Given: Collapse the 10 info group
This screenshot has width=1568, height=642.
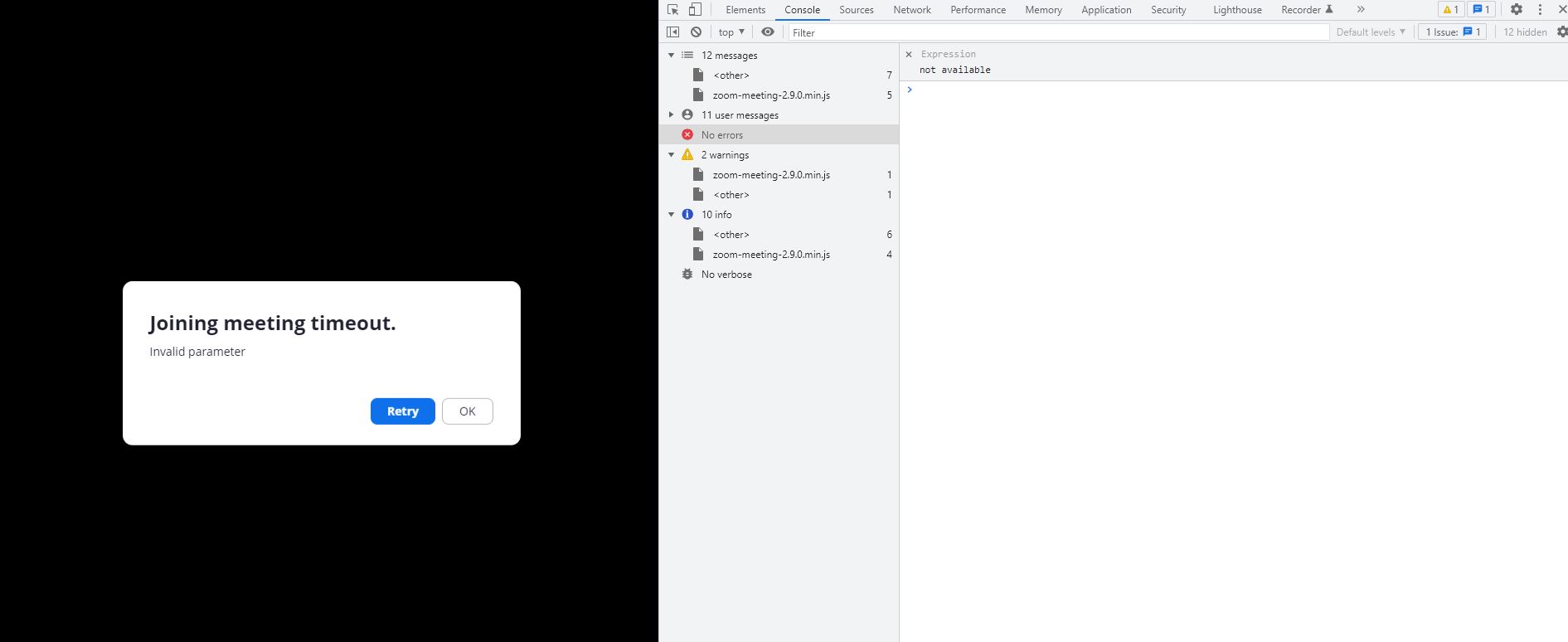Looking at the screenshot, I should click(671, 215).
